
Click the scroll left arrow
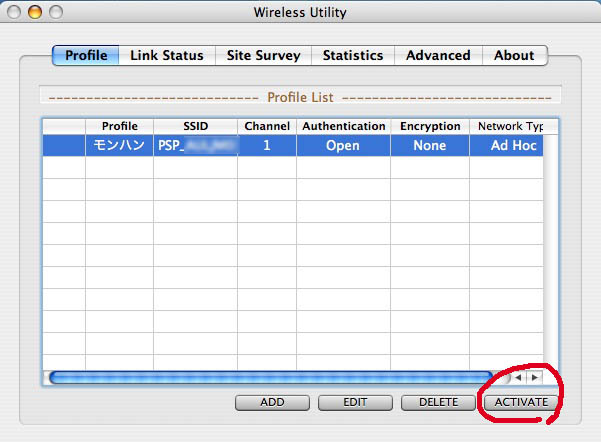[x=519, y=378]
